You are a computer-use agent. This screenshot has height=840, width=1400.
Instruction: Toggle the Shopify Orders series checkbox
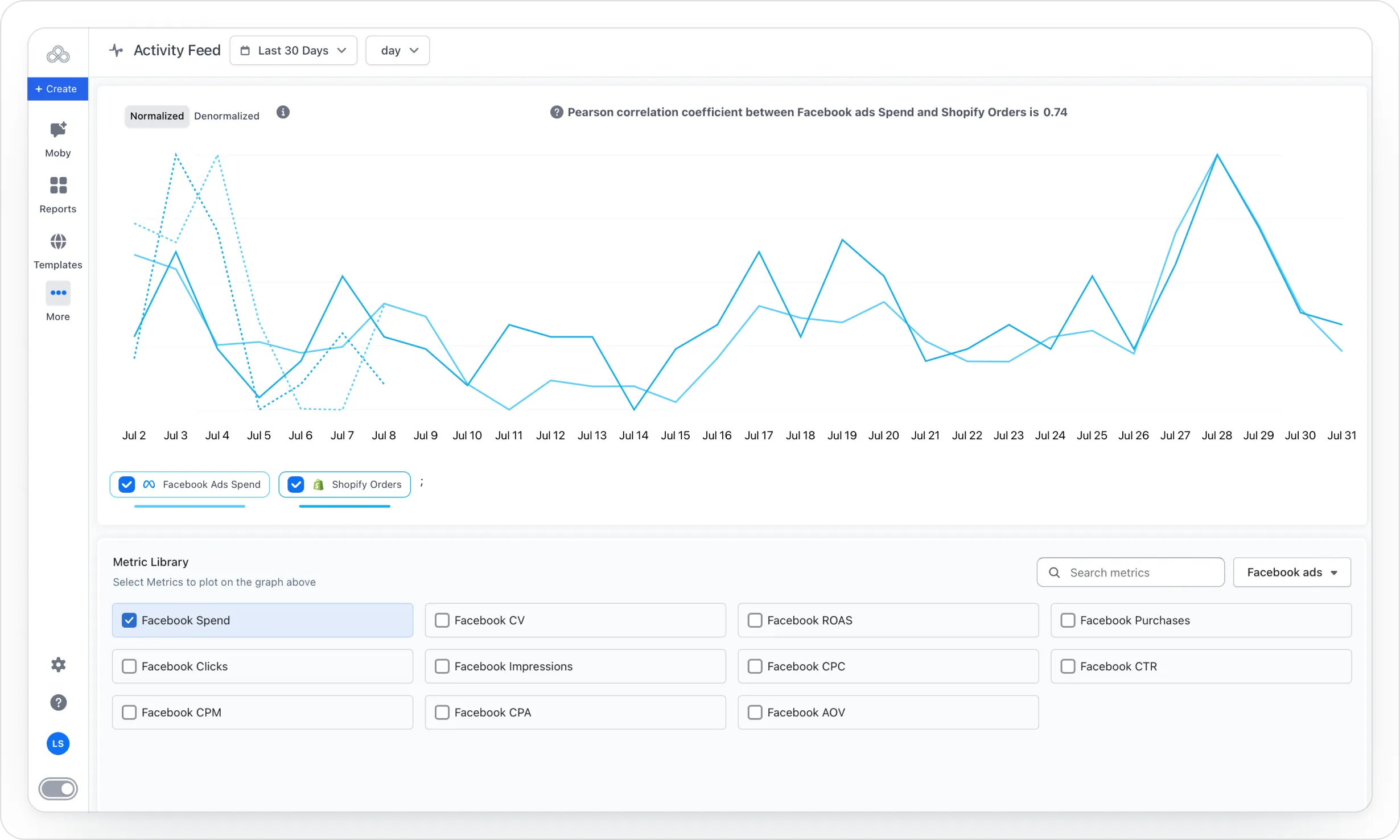click(296, 485)
